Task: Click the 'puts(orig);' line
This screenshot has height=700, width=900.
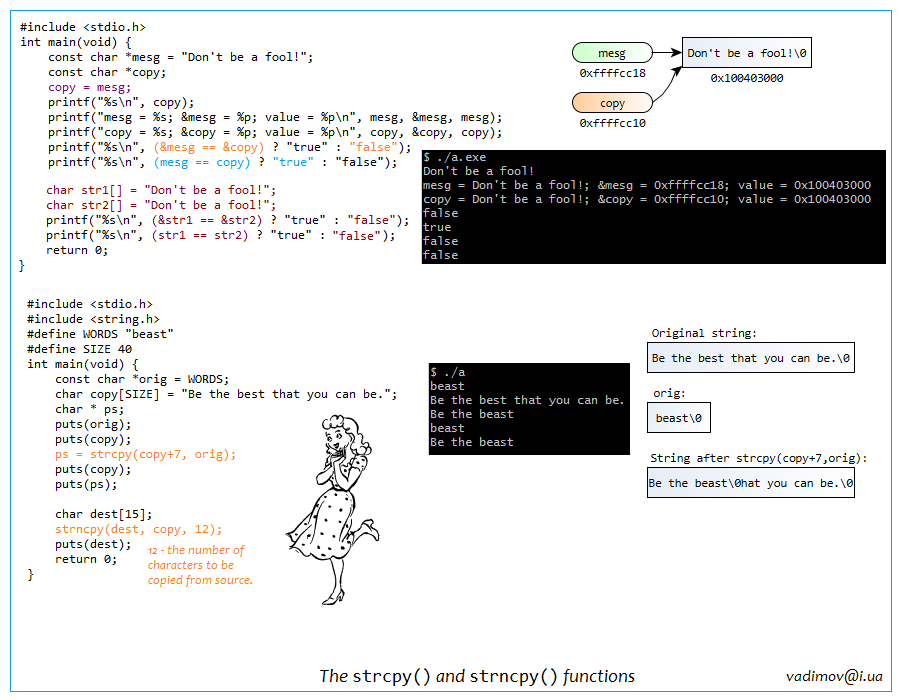Action: (x=93, y=424)
